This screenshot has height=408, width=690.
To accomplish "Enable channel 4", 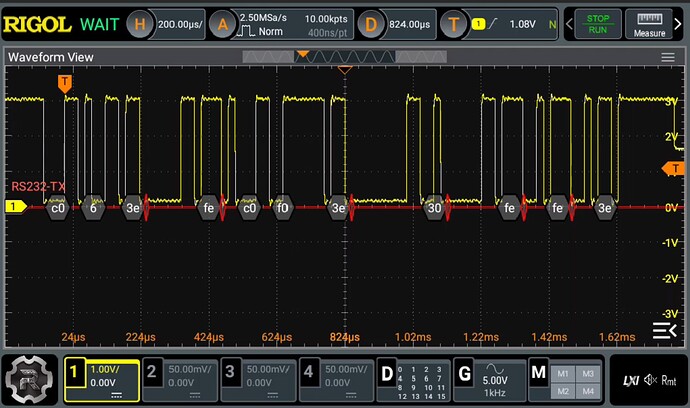I will coord(337,380).
